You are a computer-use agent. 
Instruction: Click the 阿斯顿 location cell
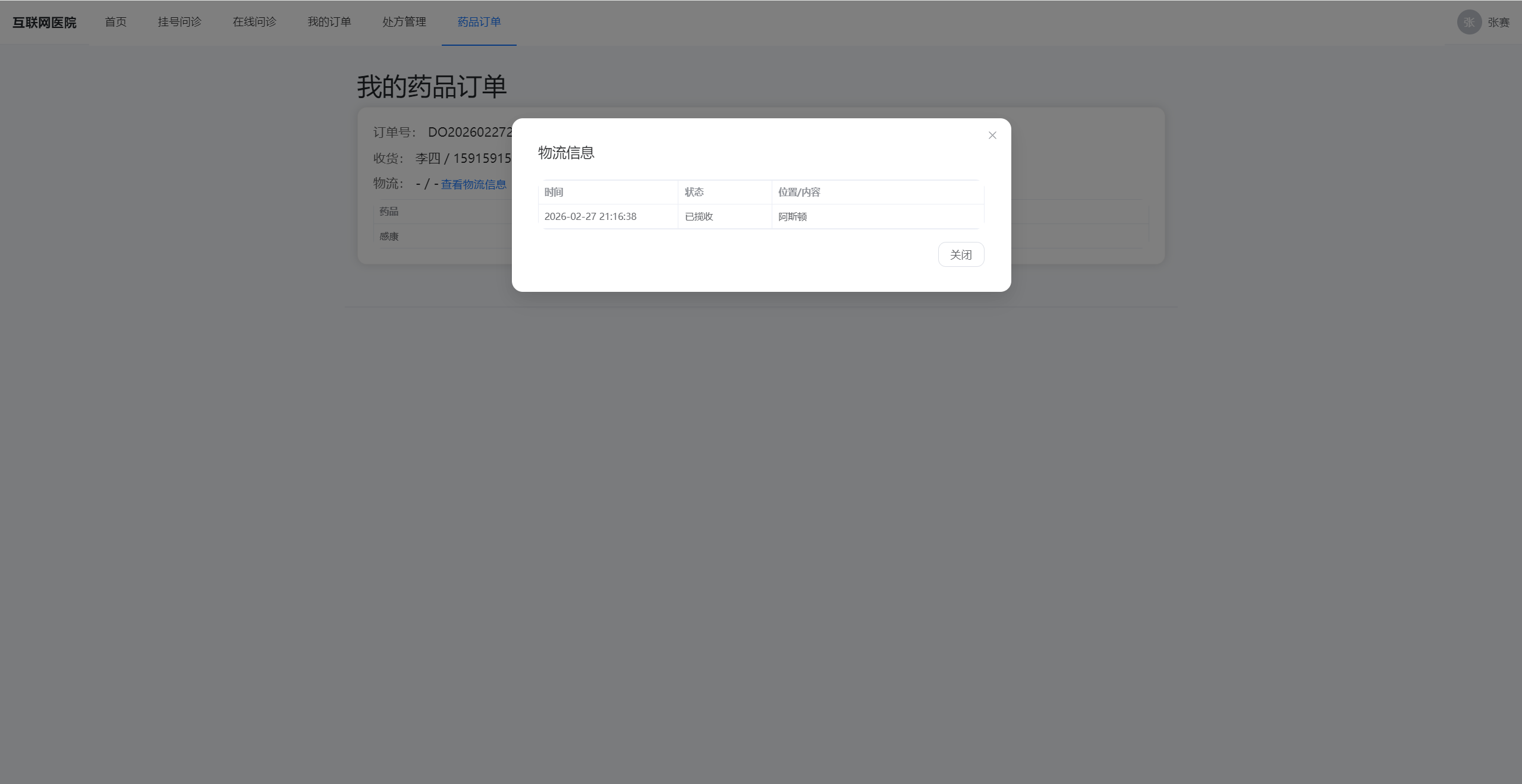(792, 216)
